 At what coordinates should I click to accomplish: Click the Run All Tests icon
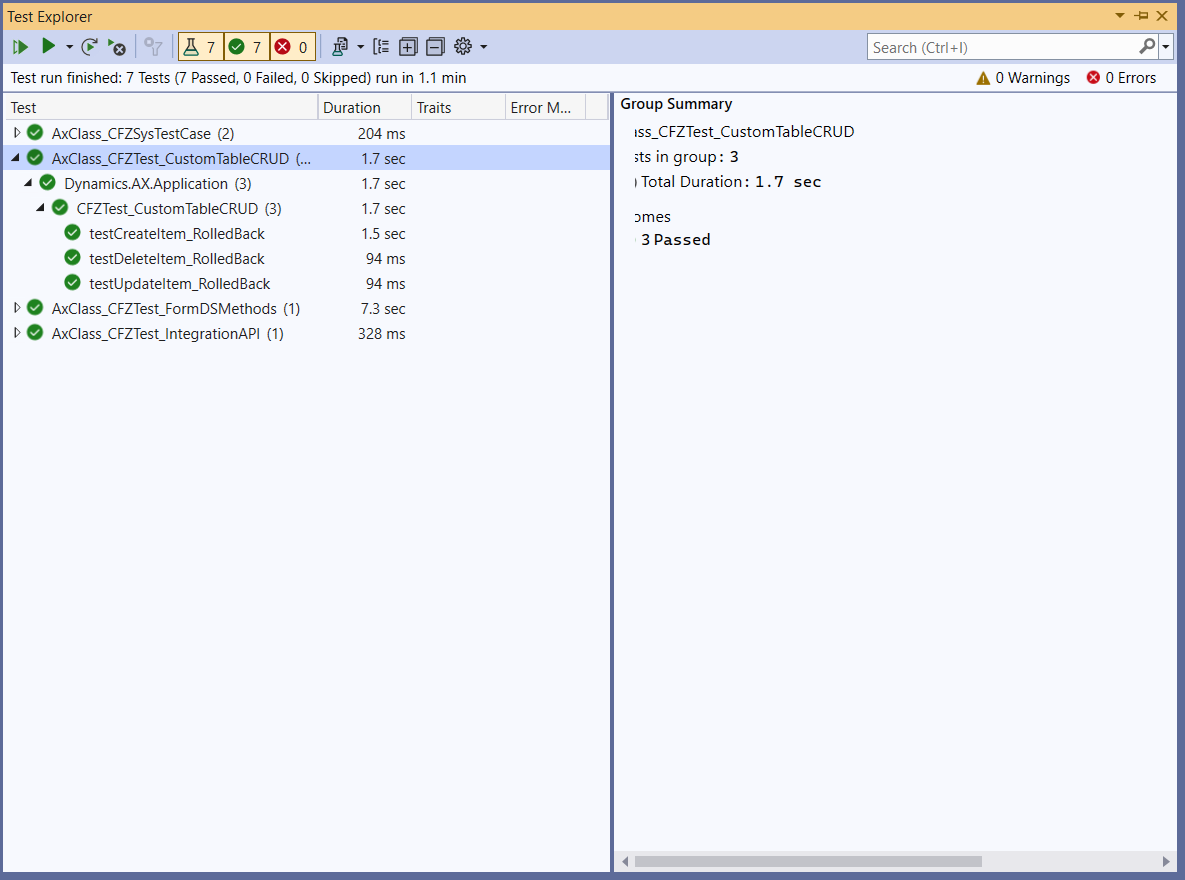point(20,47)
